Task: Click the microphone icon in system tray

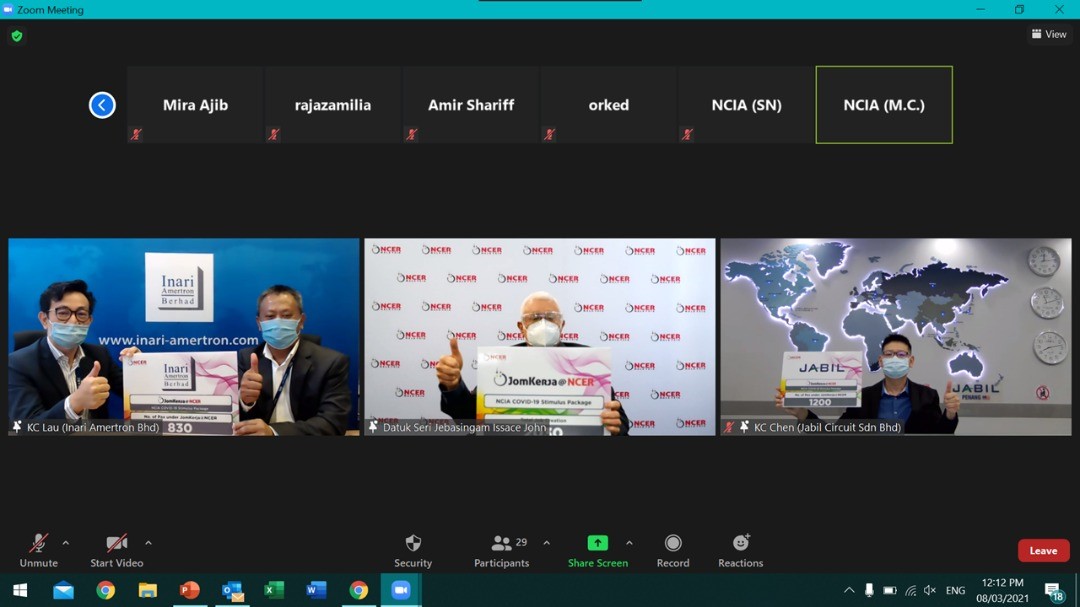Action: point(869,590)
